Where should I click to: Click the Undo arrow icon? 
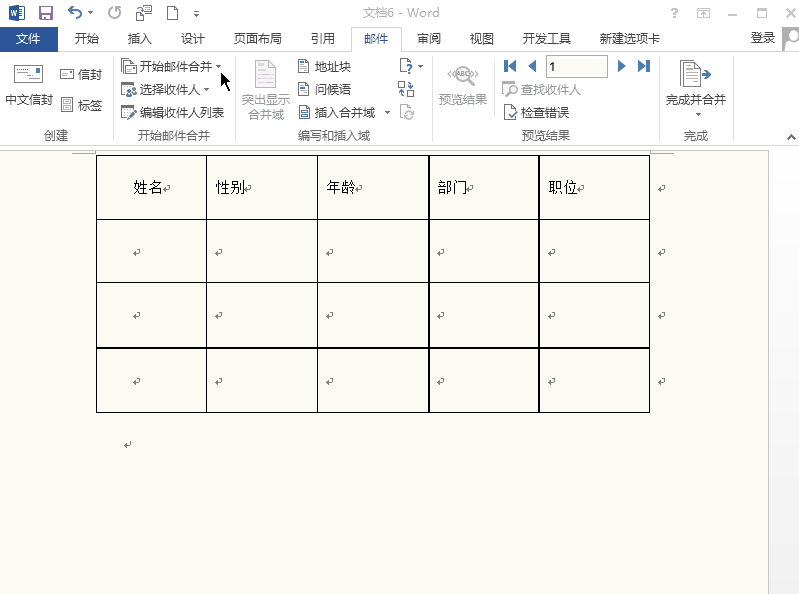point(75,12)
